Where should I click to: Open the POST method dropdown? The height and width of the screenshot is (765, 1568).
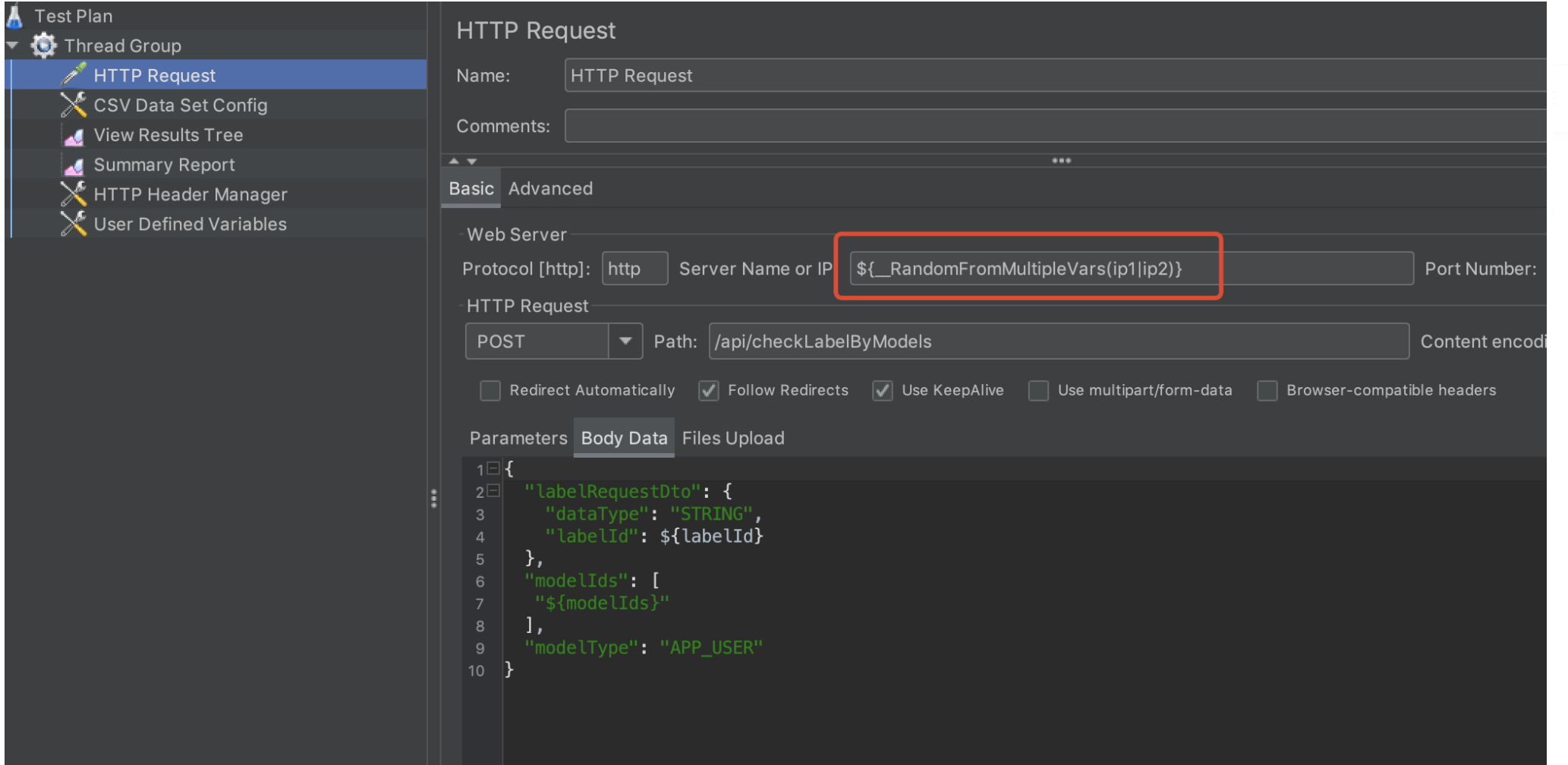click(625, 342)
